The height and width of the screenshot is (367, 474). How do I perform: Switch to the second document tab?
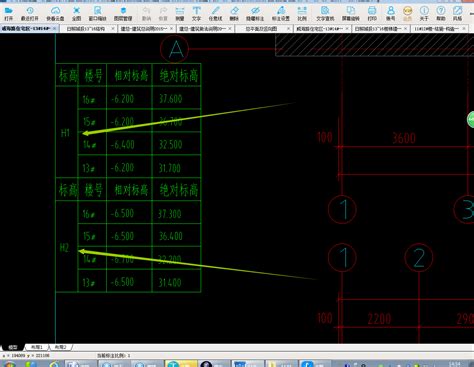tap(86, 29)
